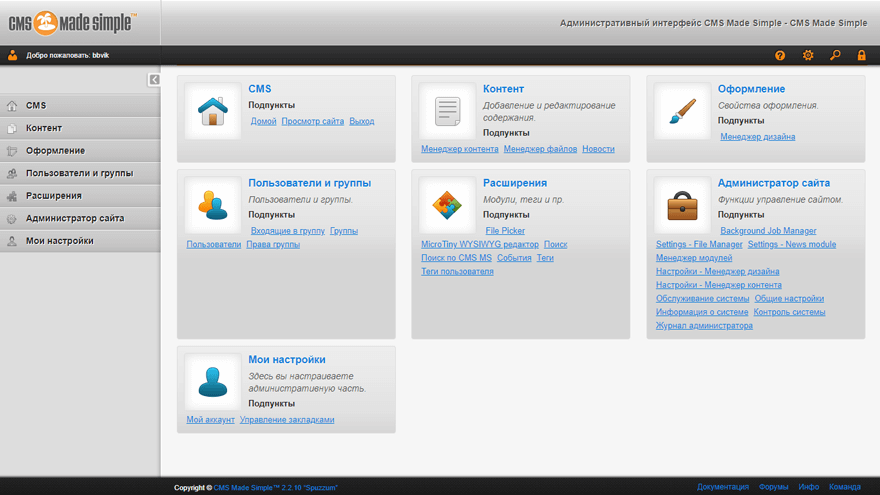Click the document icon in Контент panel
Image resolution: width=880 pixels, height=495 pixels.
[447, 111]
